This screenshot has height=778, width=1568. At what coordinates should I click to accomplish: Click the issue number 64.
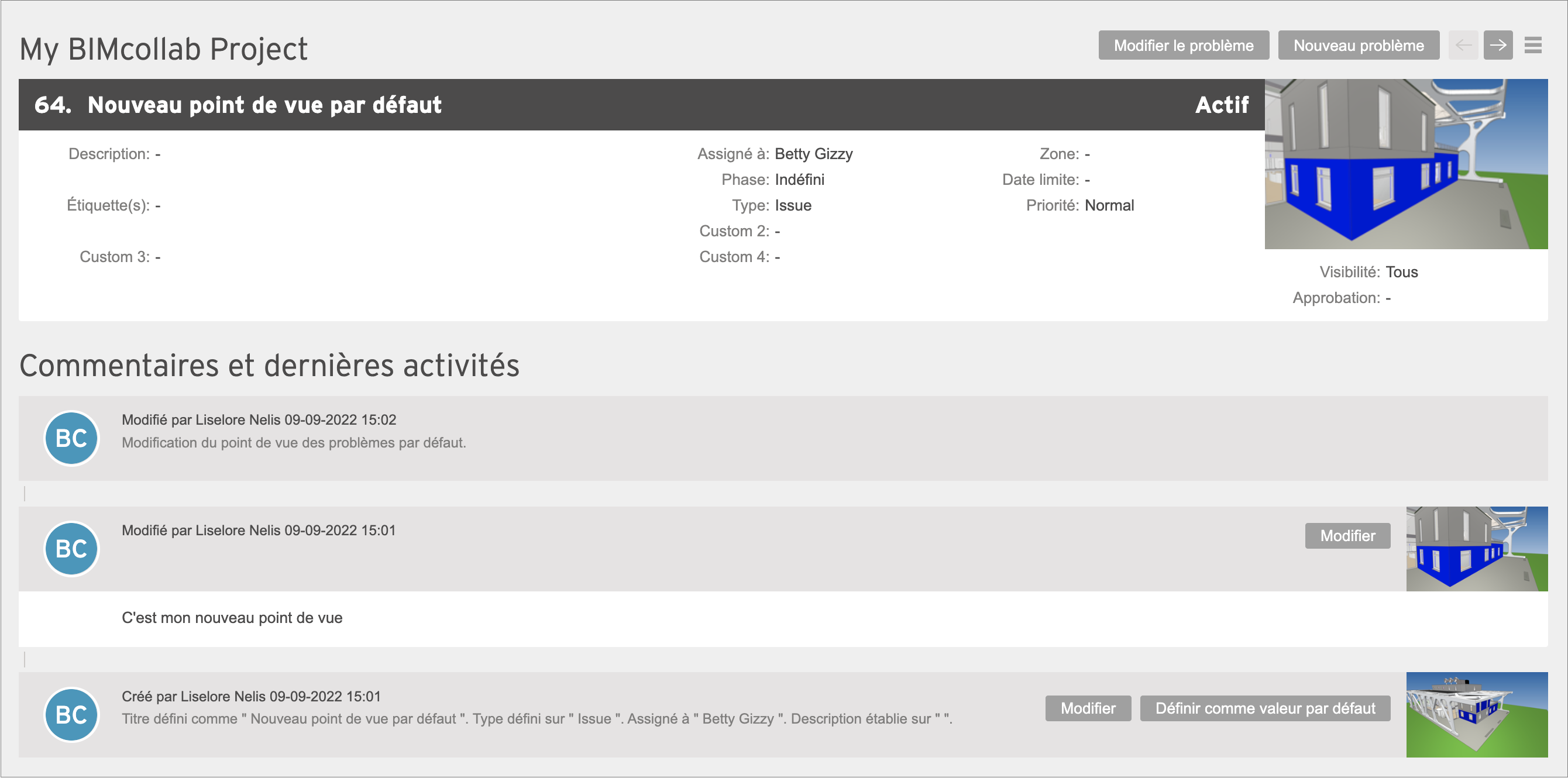(52, 105)
